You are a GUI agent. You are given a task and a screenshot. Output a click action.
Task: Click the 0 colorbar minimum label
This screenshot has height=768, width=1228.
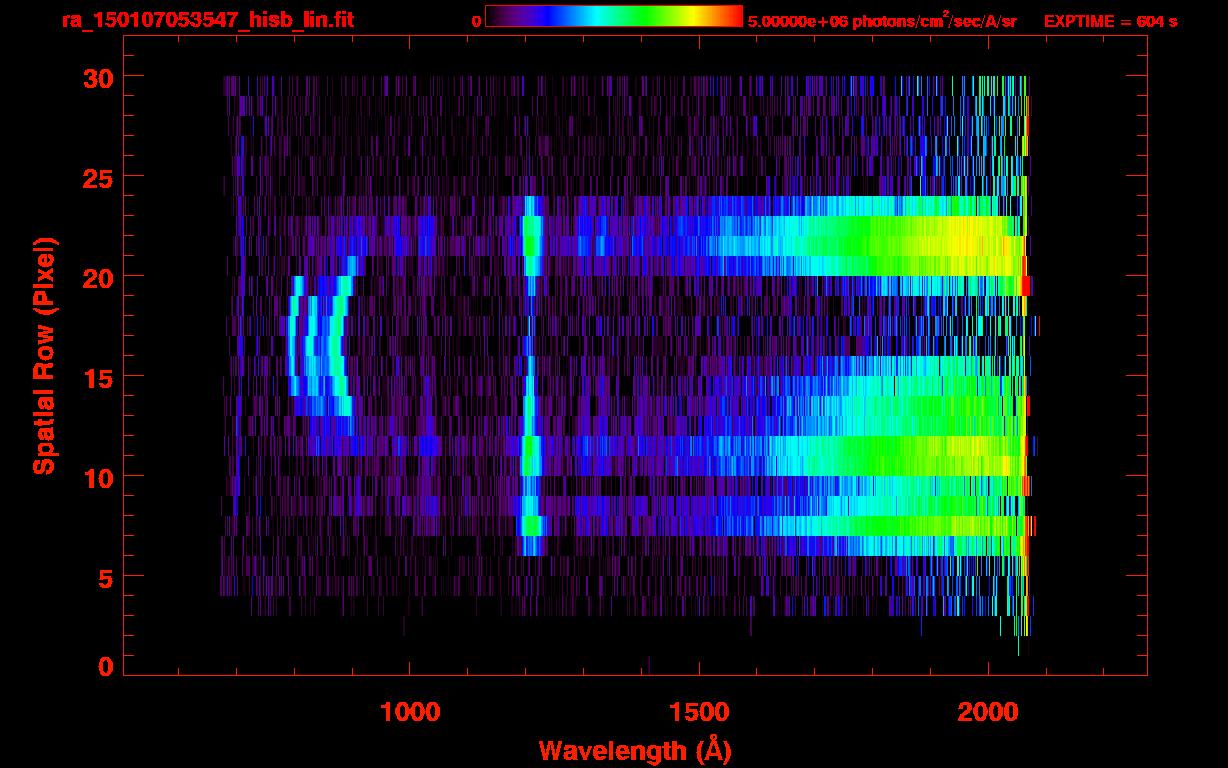476,21
